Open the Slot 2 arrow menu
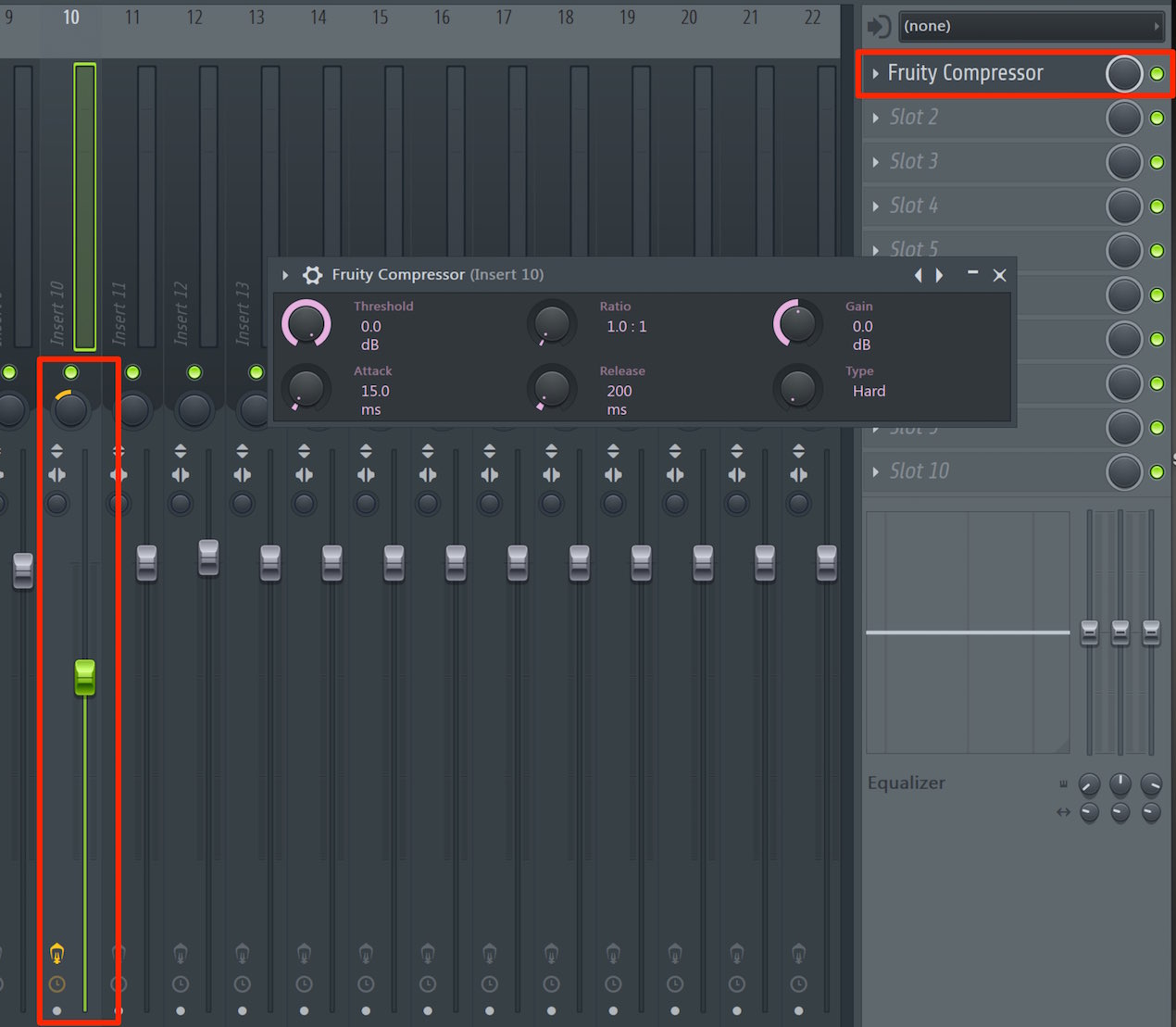This screenshot has height=1027, width=1176. tap(875, 118)
